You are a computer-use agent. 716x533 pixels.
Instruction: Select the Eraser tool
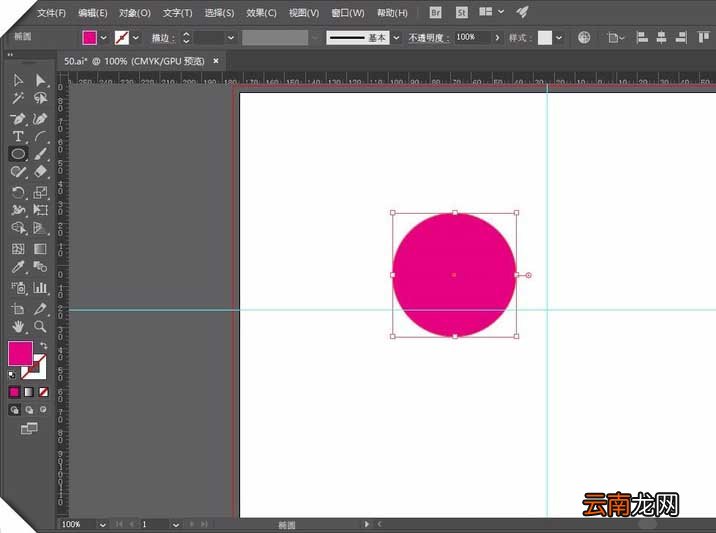click(40, 171)
